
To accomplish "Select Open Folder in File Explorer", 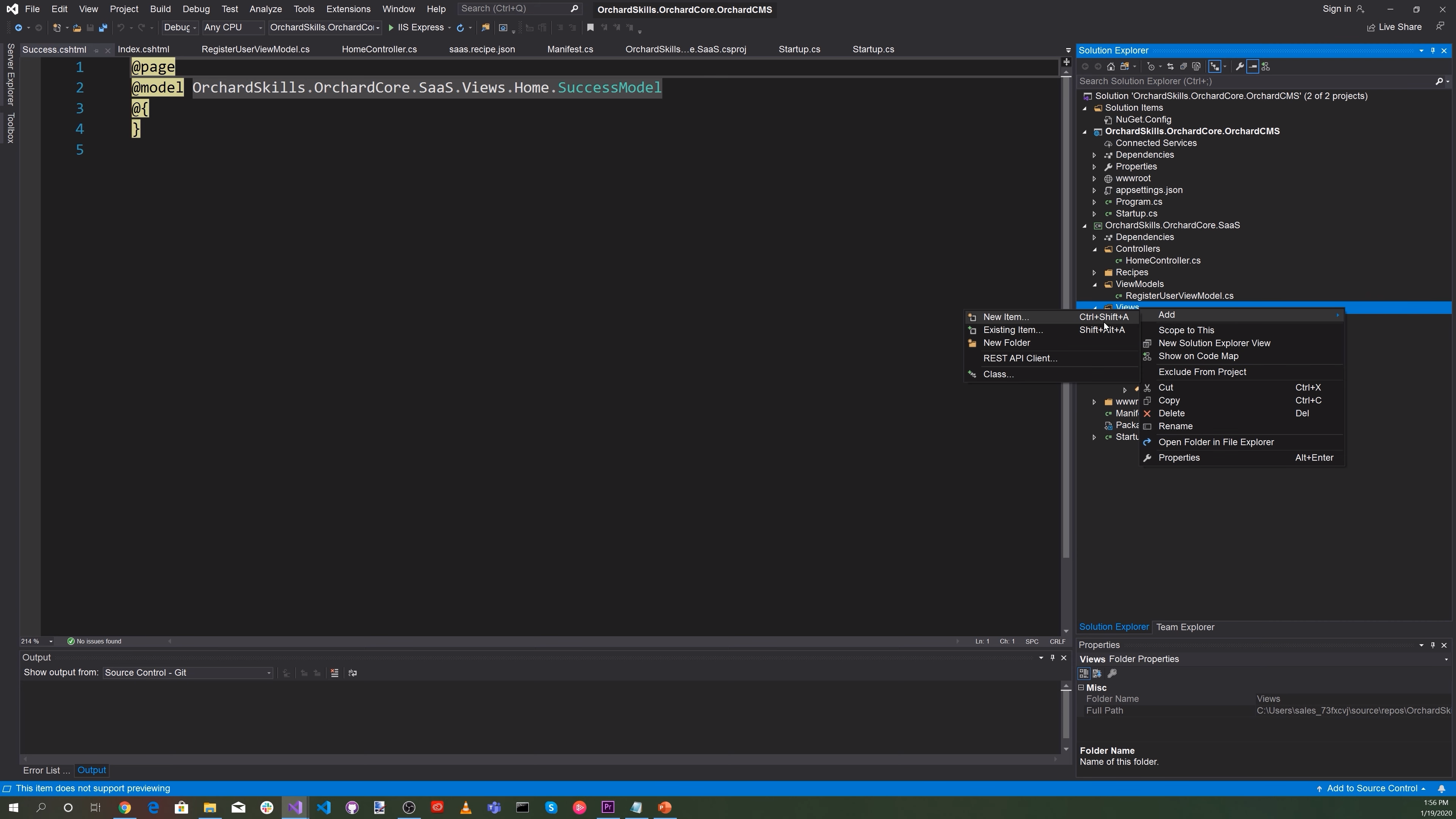I will click(1243, 442).
